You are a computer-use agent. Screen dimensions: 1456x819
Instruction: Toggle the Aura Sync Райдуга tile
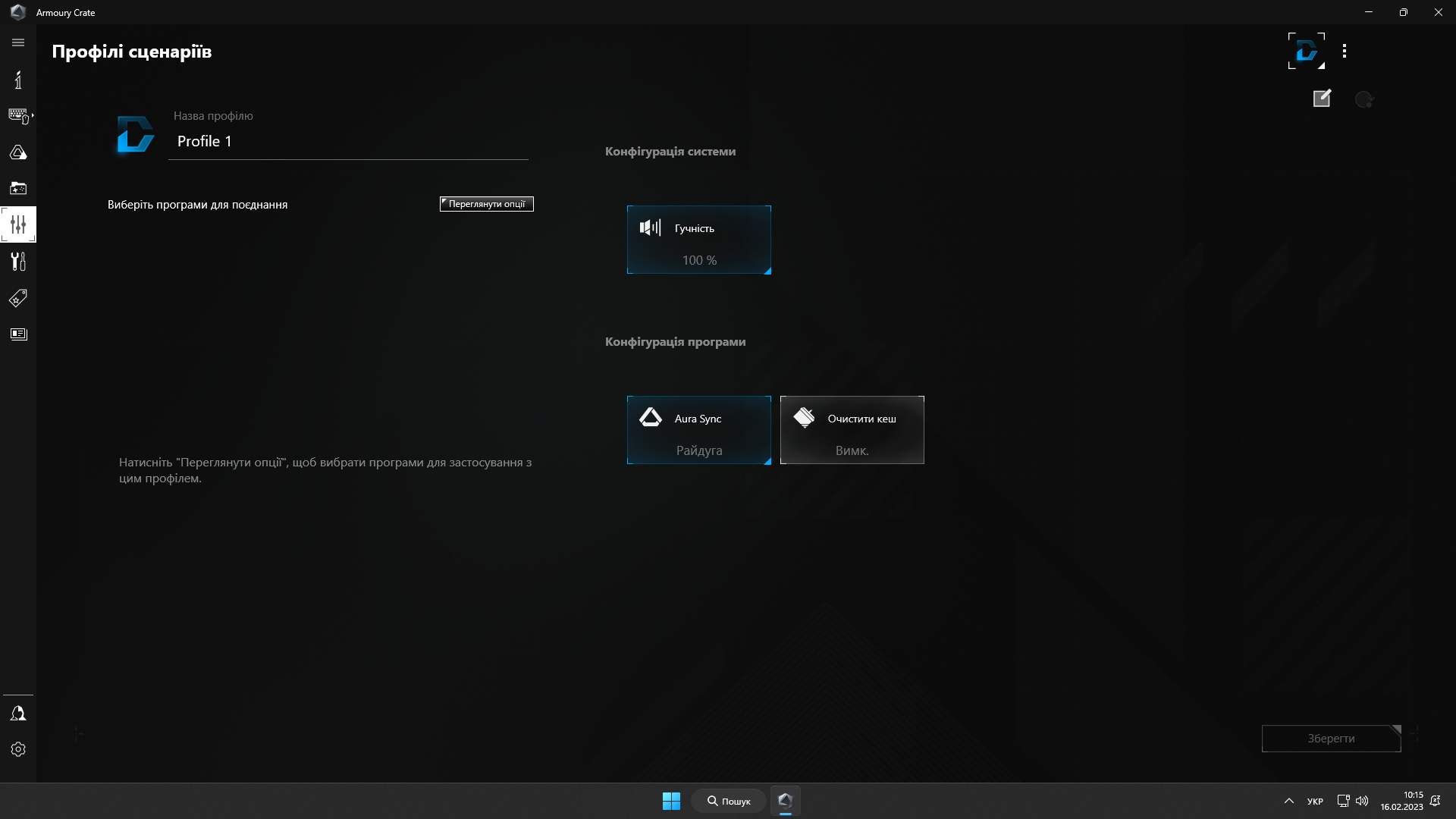click(698, 430)
